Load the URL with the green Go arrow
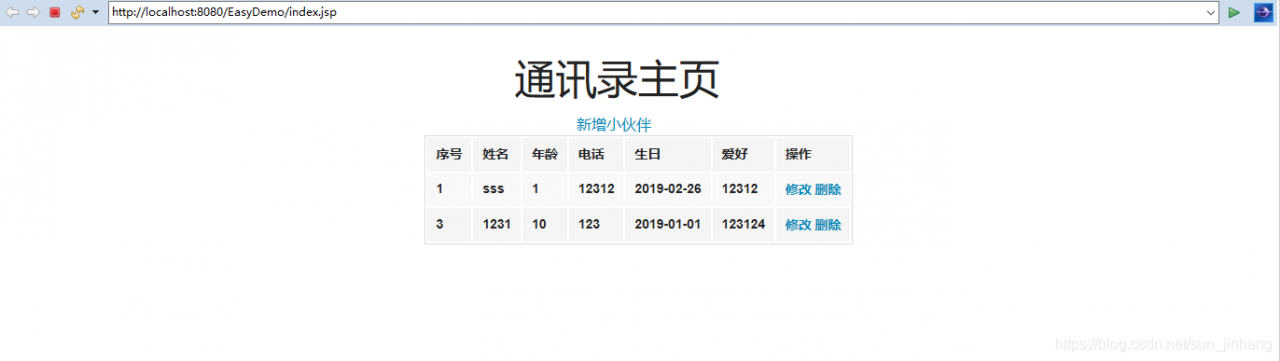1280x361 pixels. 1235,12
